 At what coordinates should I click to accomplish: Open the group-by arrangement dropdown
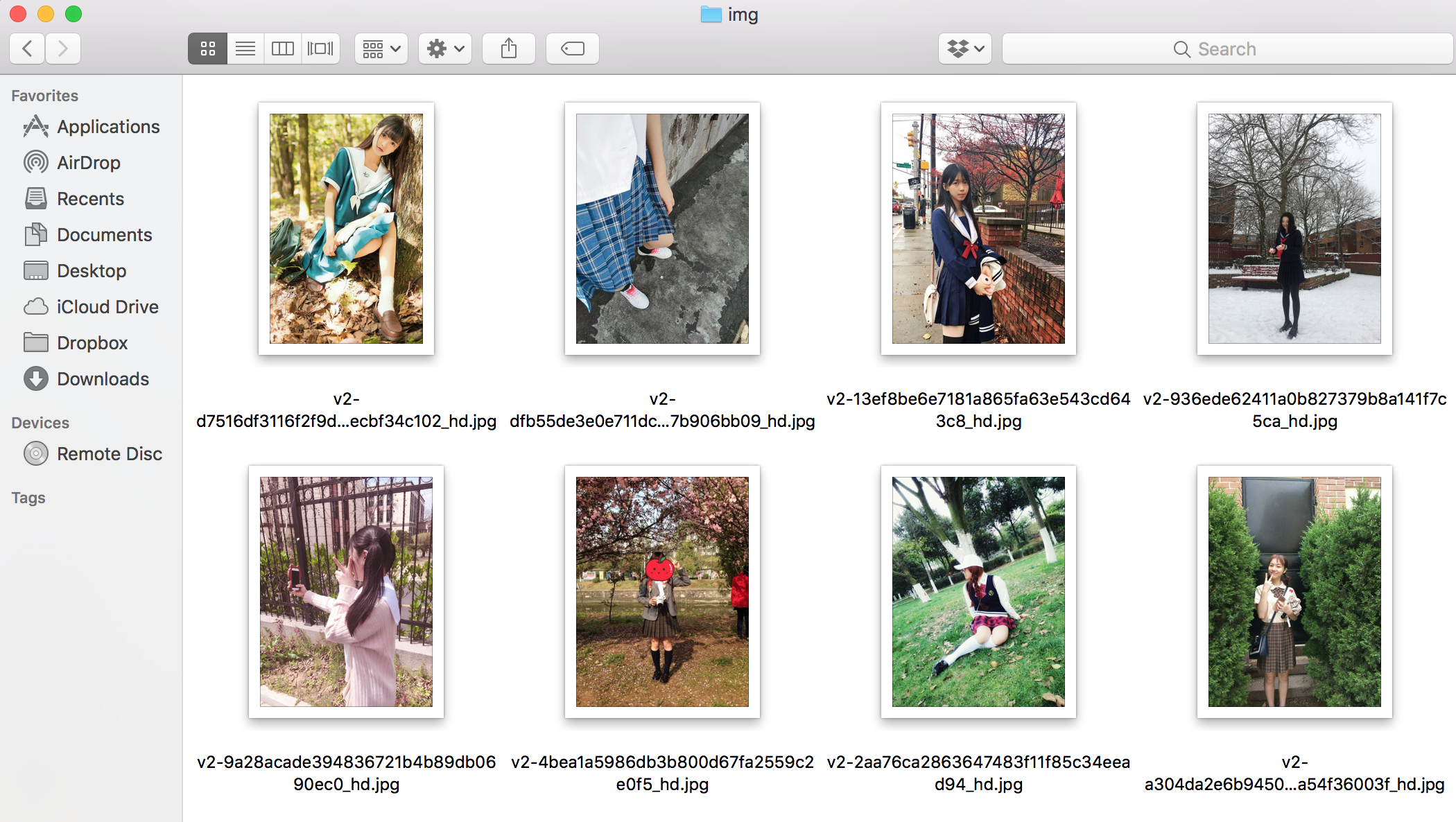coord(381,49)
